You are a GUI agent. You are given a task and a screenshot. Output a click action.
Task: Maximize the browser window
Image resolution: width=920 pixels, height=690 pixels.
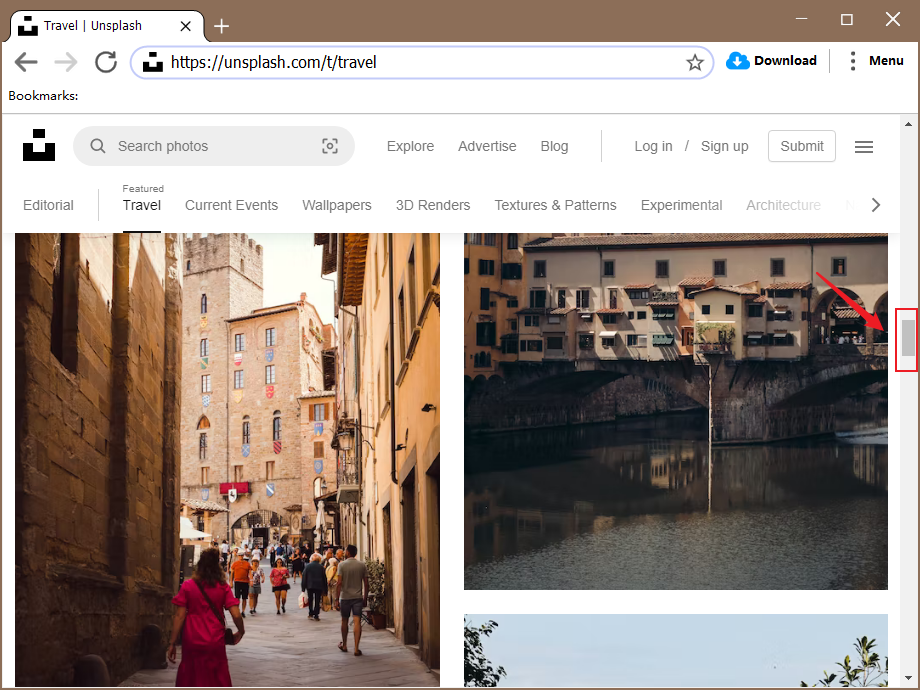[847, 19]
